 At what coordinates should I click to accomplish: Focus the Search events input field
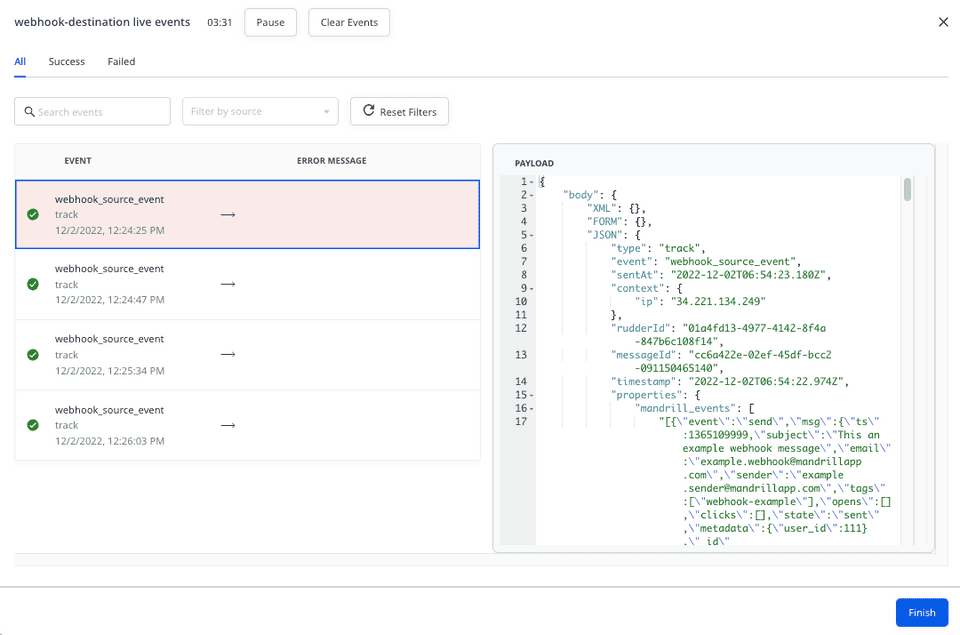pyautogui.click(x=92, y=111)
